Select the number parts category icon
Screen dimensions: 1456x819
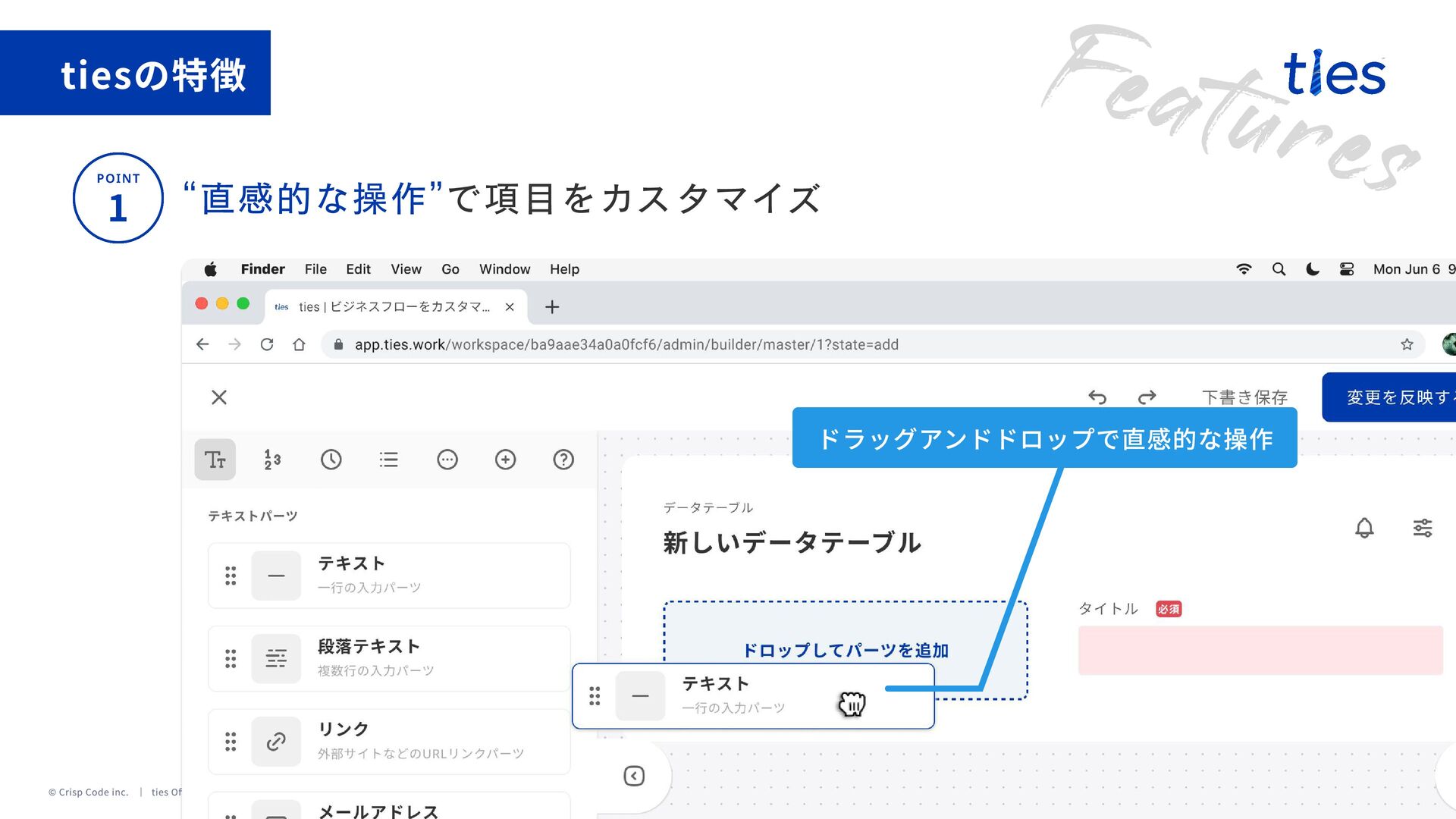272,460
